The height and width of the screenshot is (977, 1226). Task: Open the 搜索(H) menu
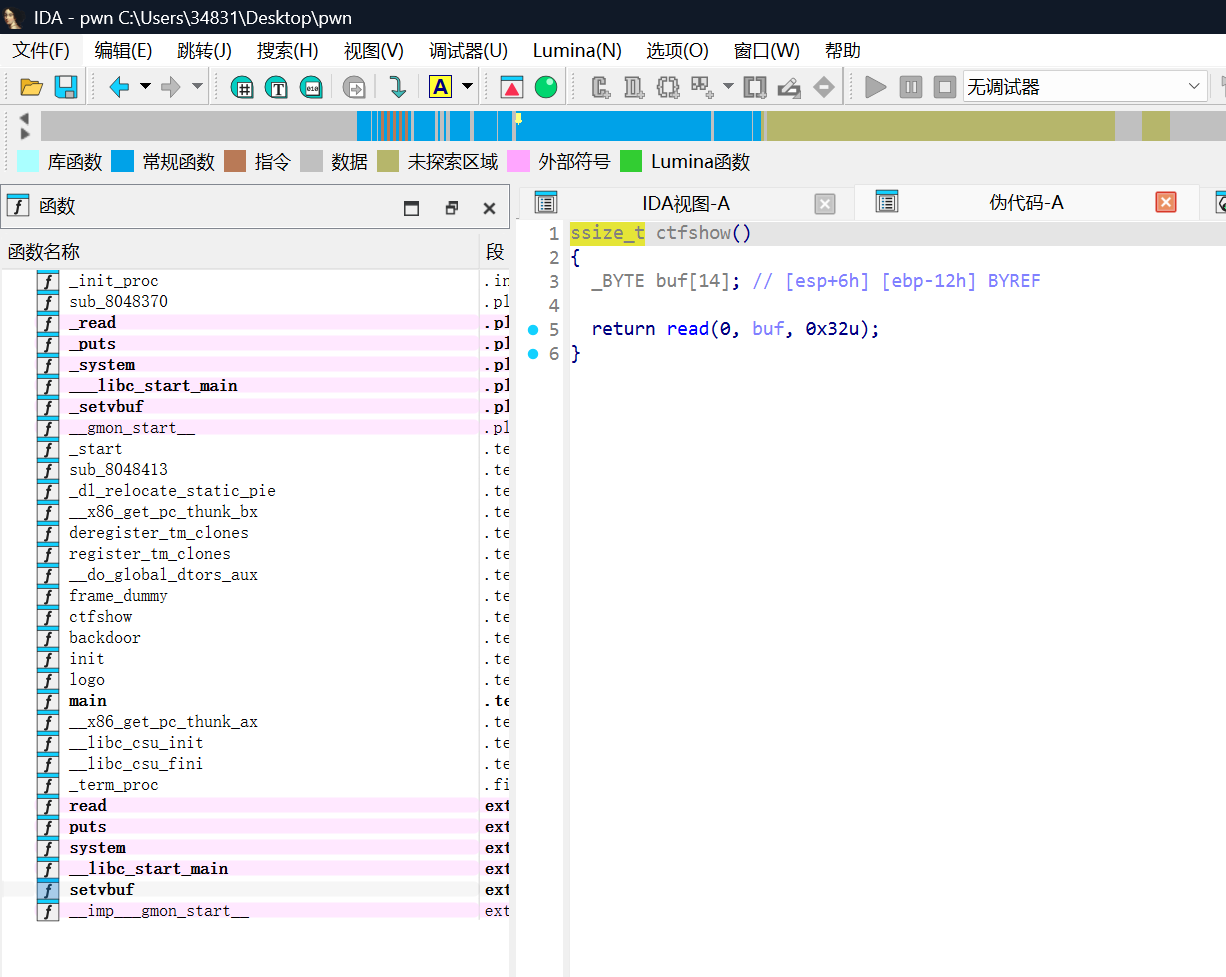(x=288, y=50)
